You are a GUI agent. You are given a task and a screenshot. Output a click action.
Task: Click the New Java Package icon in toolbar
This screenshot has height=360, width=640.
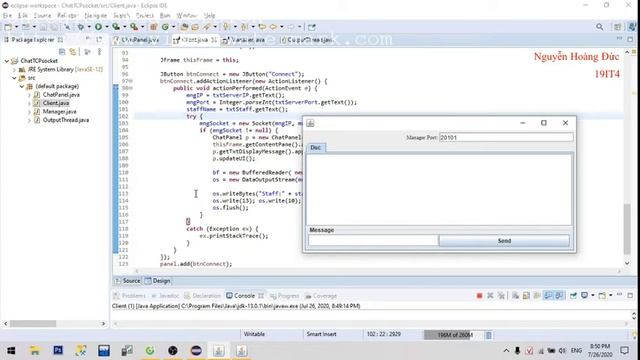coord(153,27)
